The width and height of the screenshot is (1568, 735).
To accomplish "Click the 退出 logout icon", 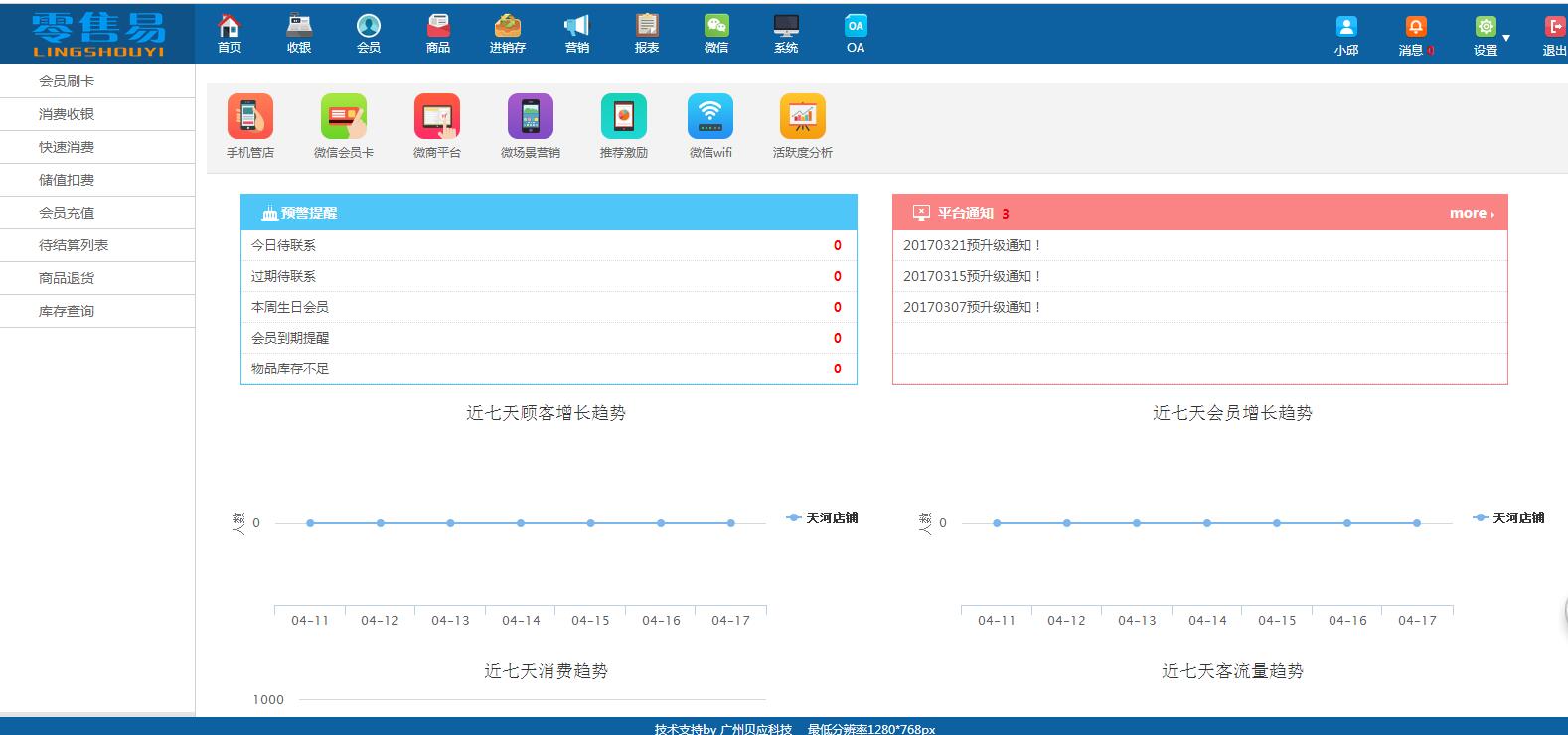I will click(x=1555, y=27).
